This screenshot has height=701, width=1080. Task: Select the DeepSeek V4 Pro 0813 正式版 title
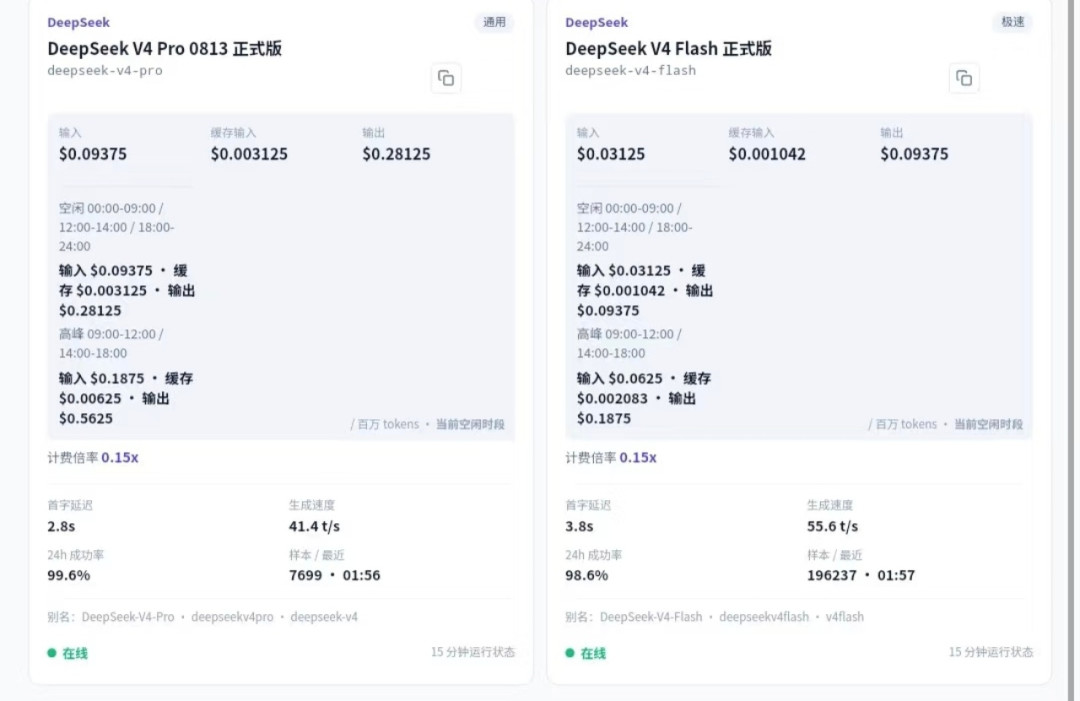pyautogui.click(x=165, y=49)
